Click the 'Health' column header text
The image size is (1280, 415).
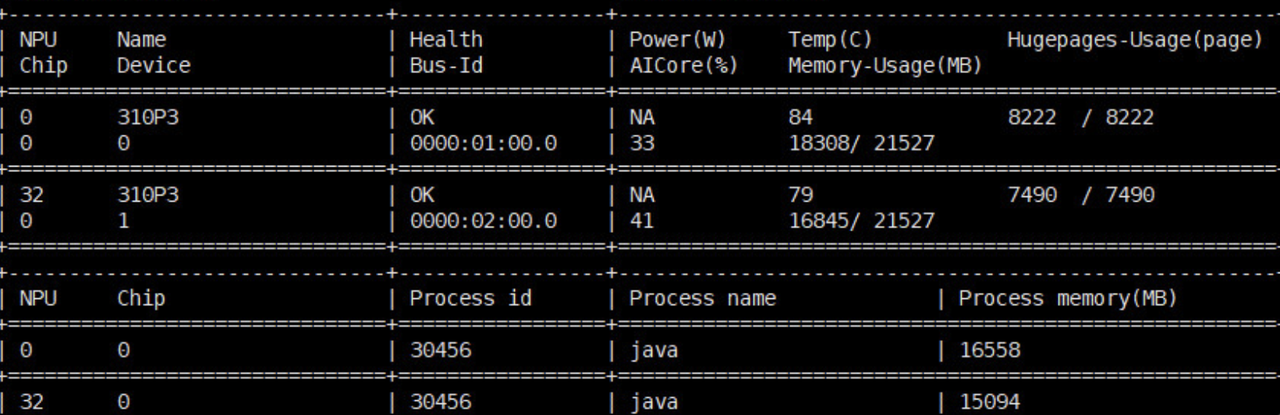[x=445, y=40]
